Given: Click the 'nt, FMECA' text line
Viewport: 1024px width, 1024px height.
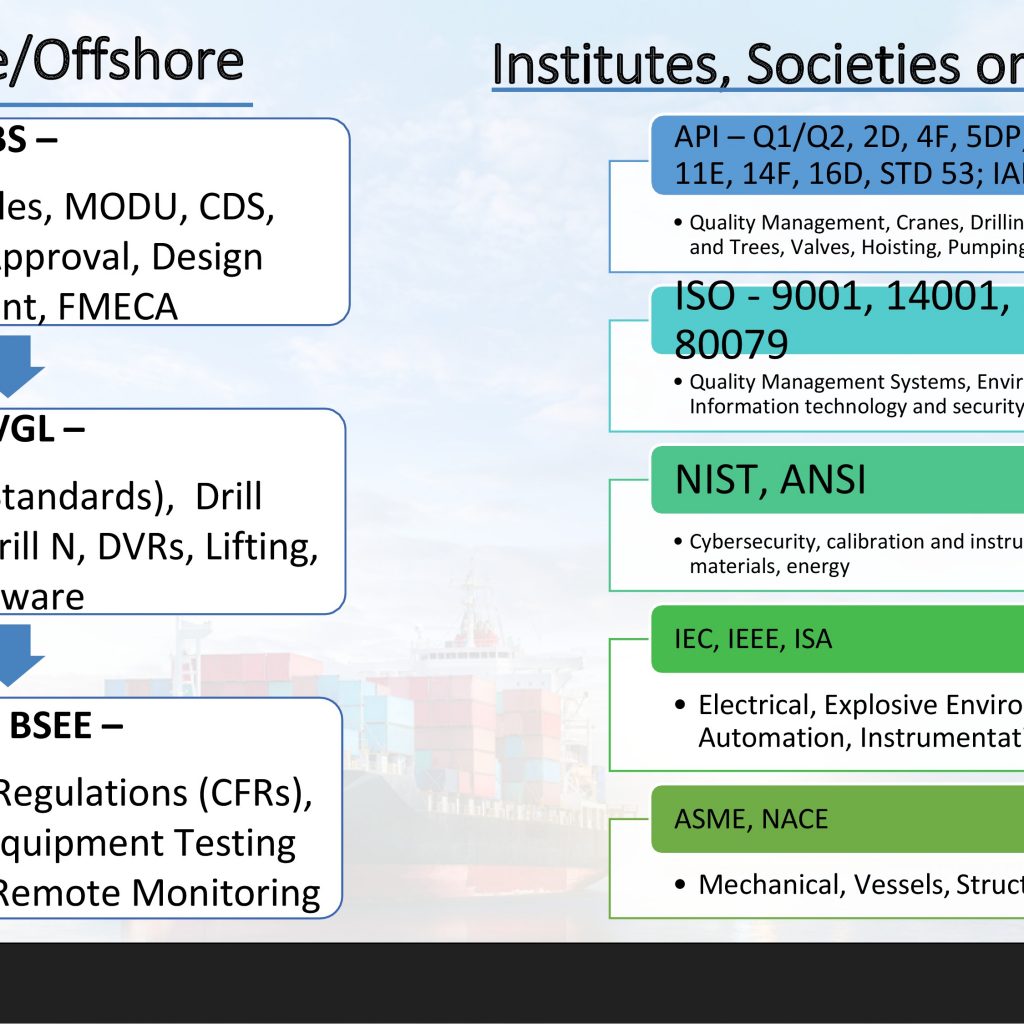Looking at the screenshot, I should click(89, 307).
